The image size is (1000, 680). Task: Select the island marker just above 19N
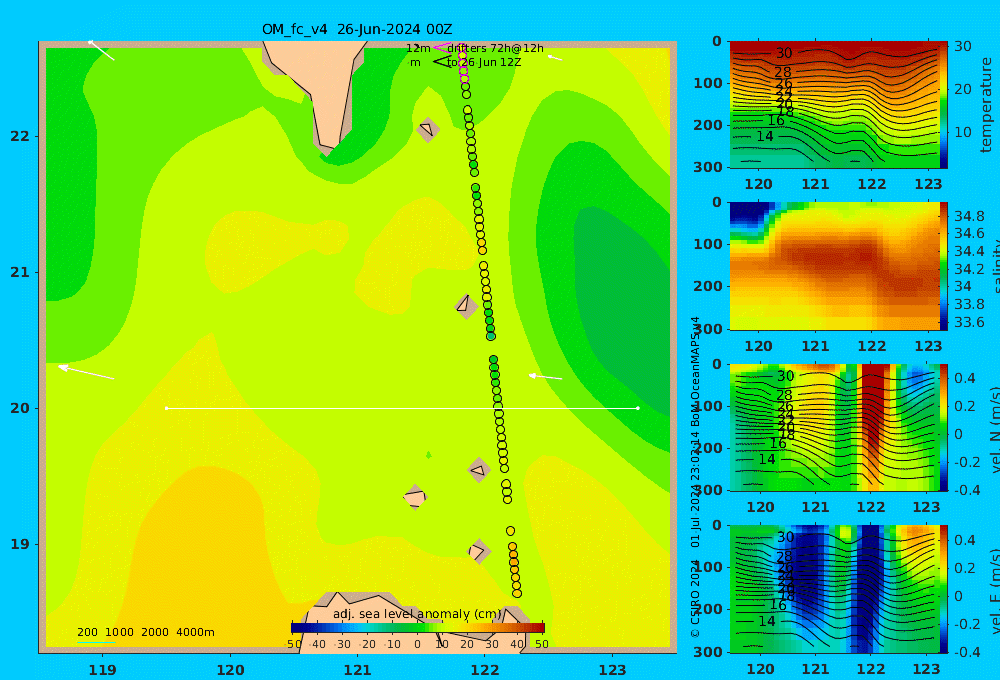tap(479, 551)
